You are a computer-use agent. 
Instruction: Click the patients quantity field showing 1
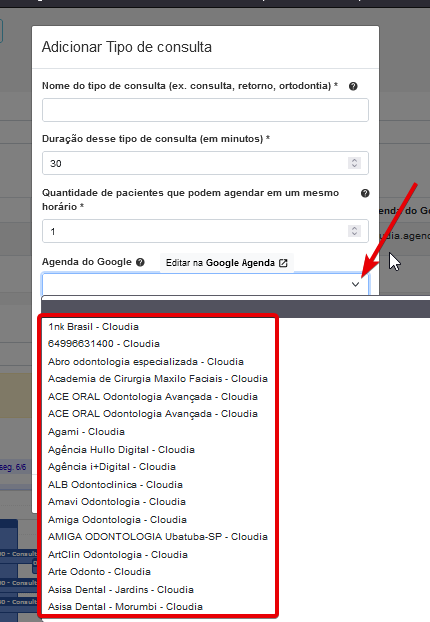(x=205, y=231)
